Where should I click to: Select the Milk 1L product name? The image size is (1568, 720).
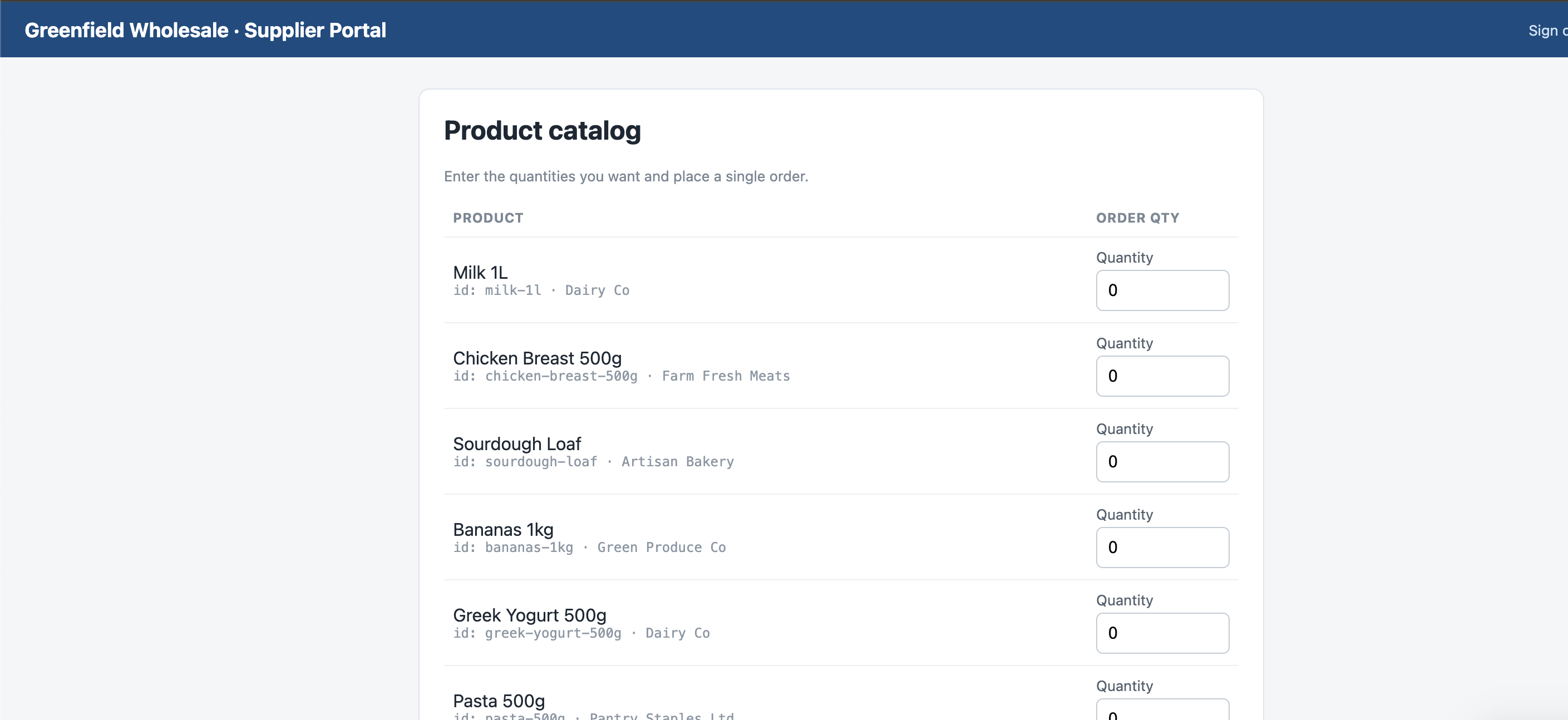pos(480,272)
